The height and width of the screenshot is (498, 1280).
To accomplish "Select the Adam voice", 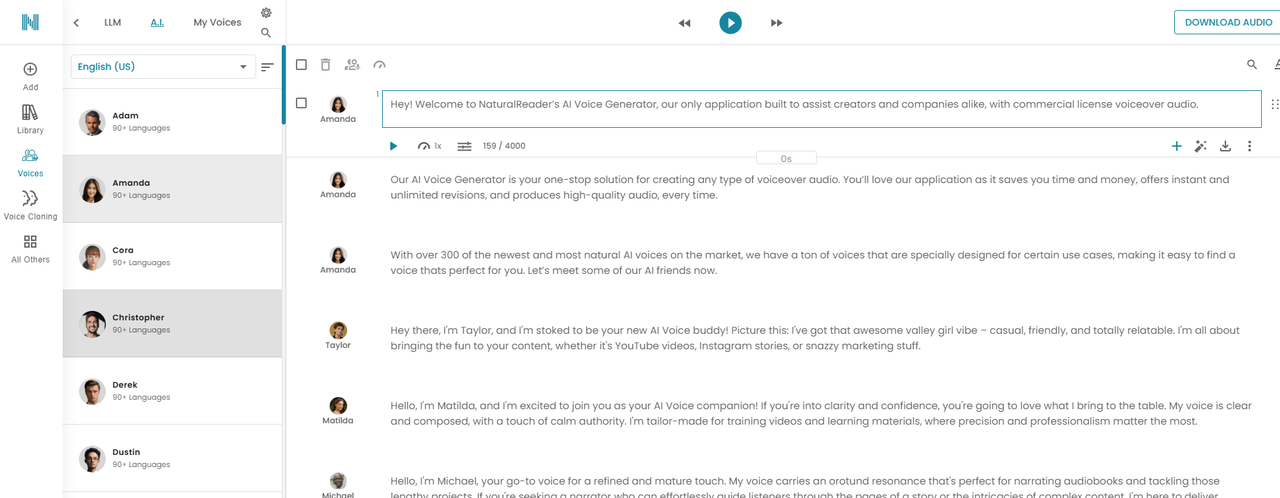I will 172,122.
